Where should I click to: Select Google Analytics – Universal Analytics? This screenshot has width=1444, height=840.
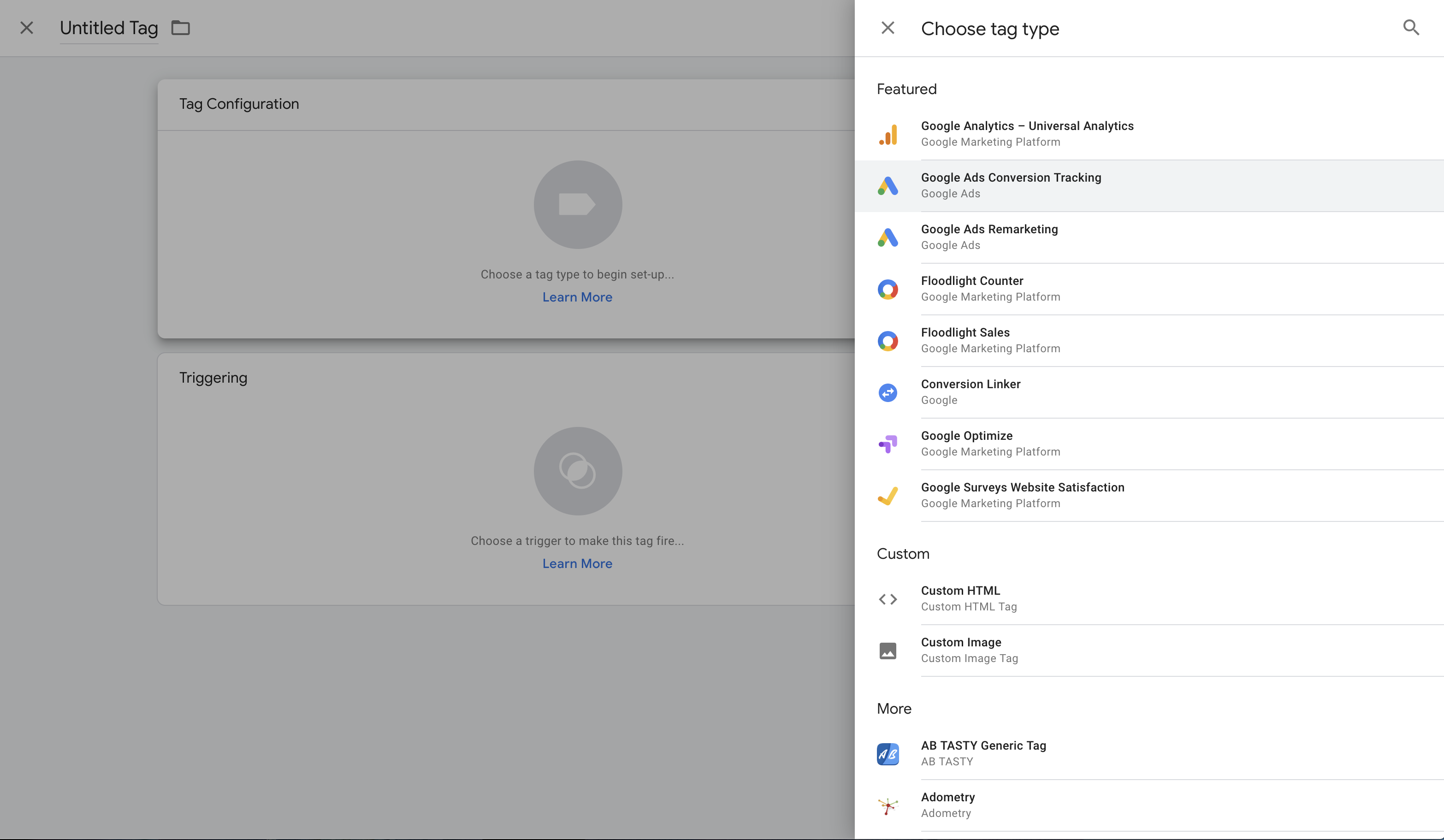[x=1149, y=134]
